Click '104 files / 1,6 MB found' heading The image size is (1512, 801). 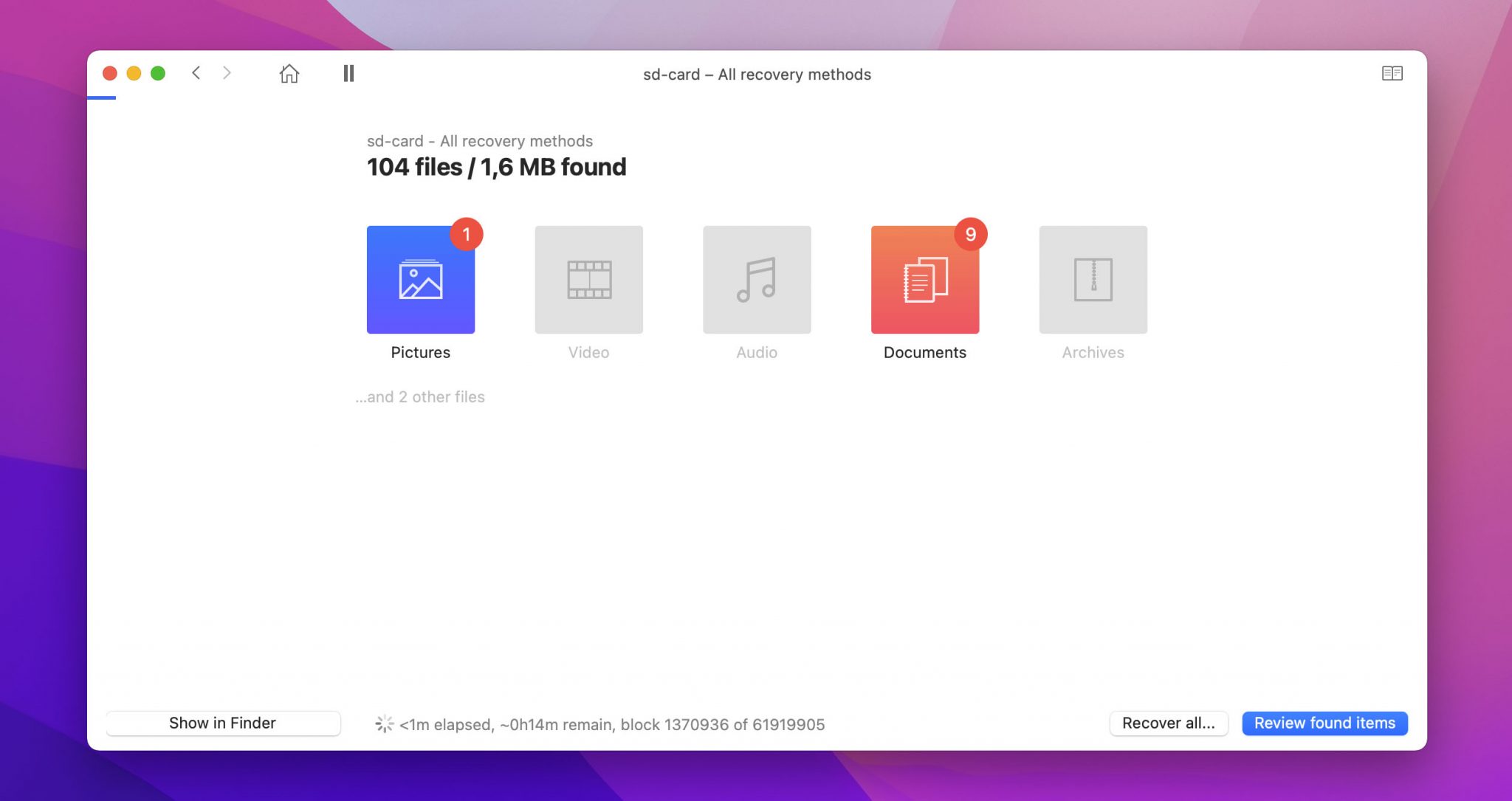click(x=497, y=167)
